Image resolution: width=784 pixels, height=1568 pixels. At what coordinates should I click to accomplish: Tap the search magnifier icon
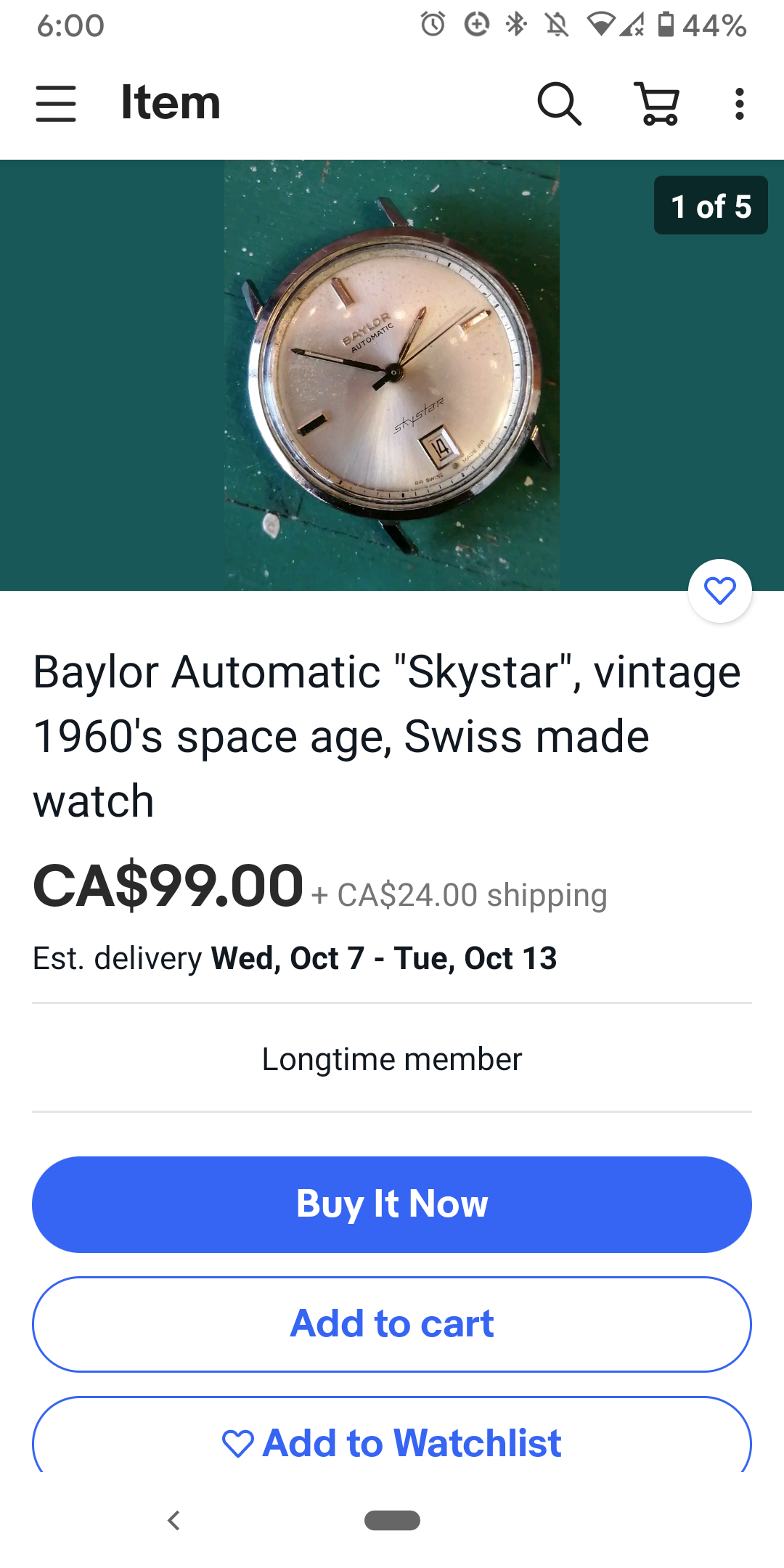click(x=559, y=103)
